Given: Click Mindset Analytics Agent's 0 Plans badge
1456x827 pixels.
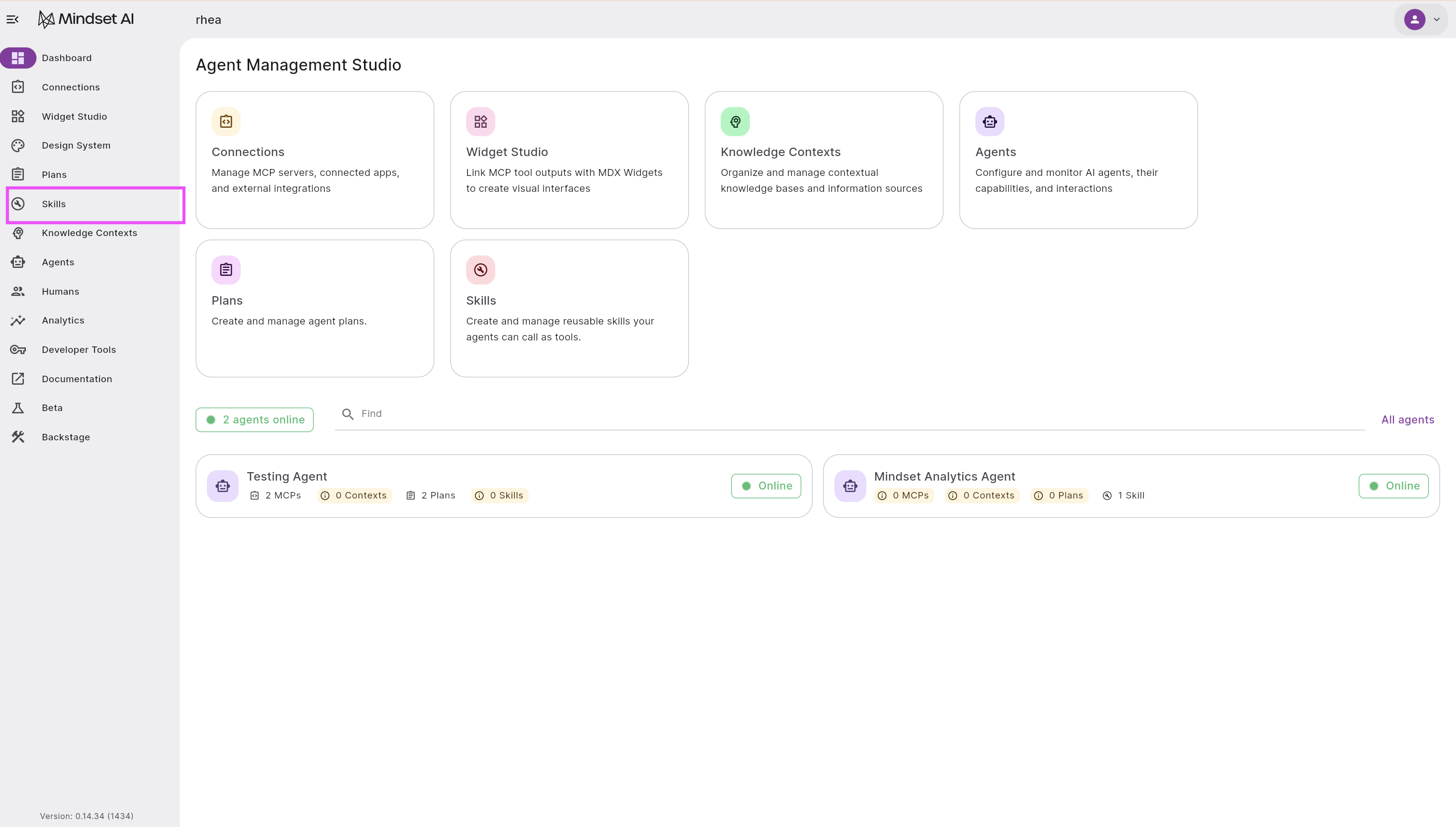Looking at the screenshot, I should pyautogui.click(x=1060, y=496).
